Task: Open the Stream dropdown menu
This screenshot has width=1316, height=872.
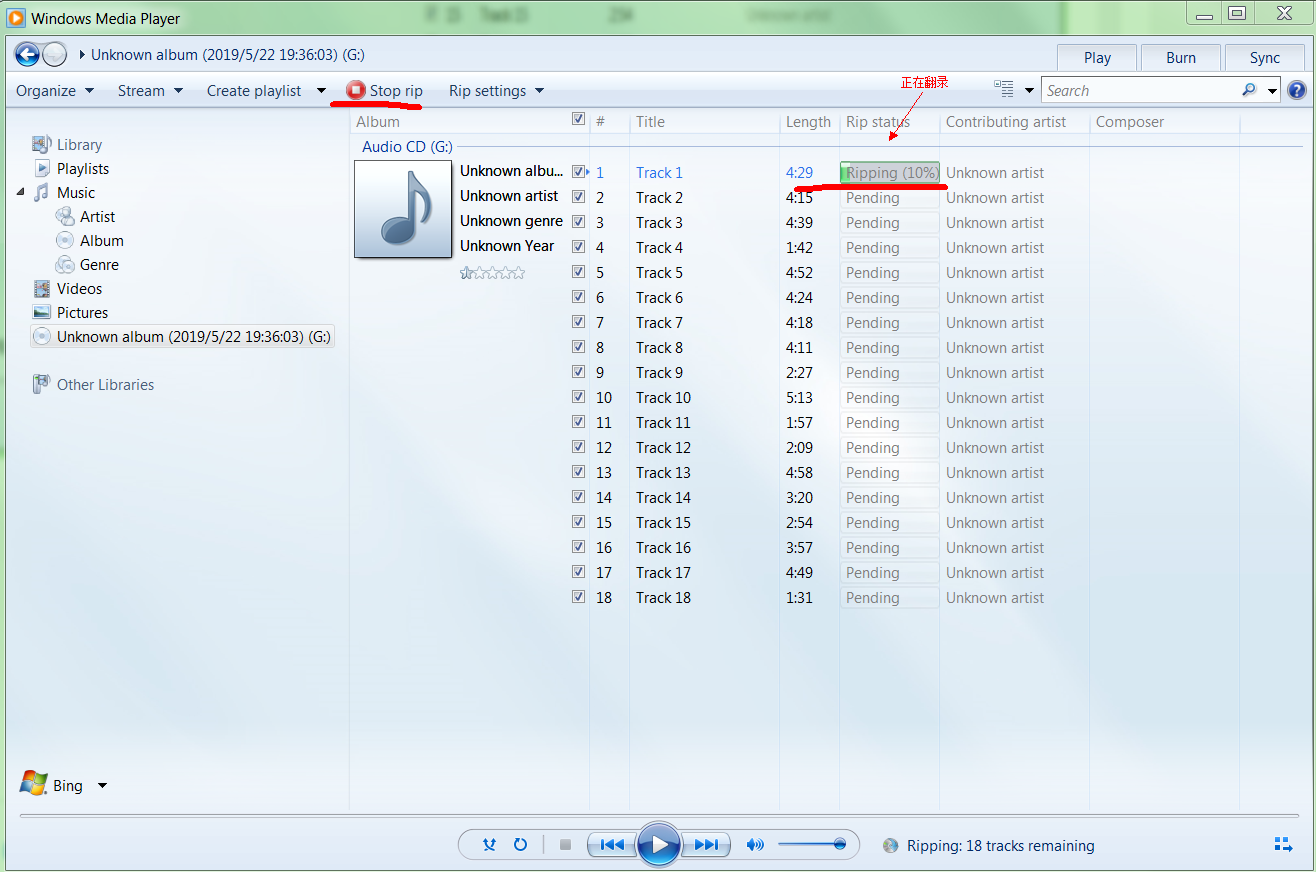Action: [x=150, y=90]
